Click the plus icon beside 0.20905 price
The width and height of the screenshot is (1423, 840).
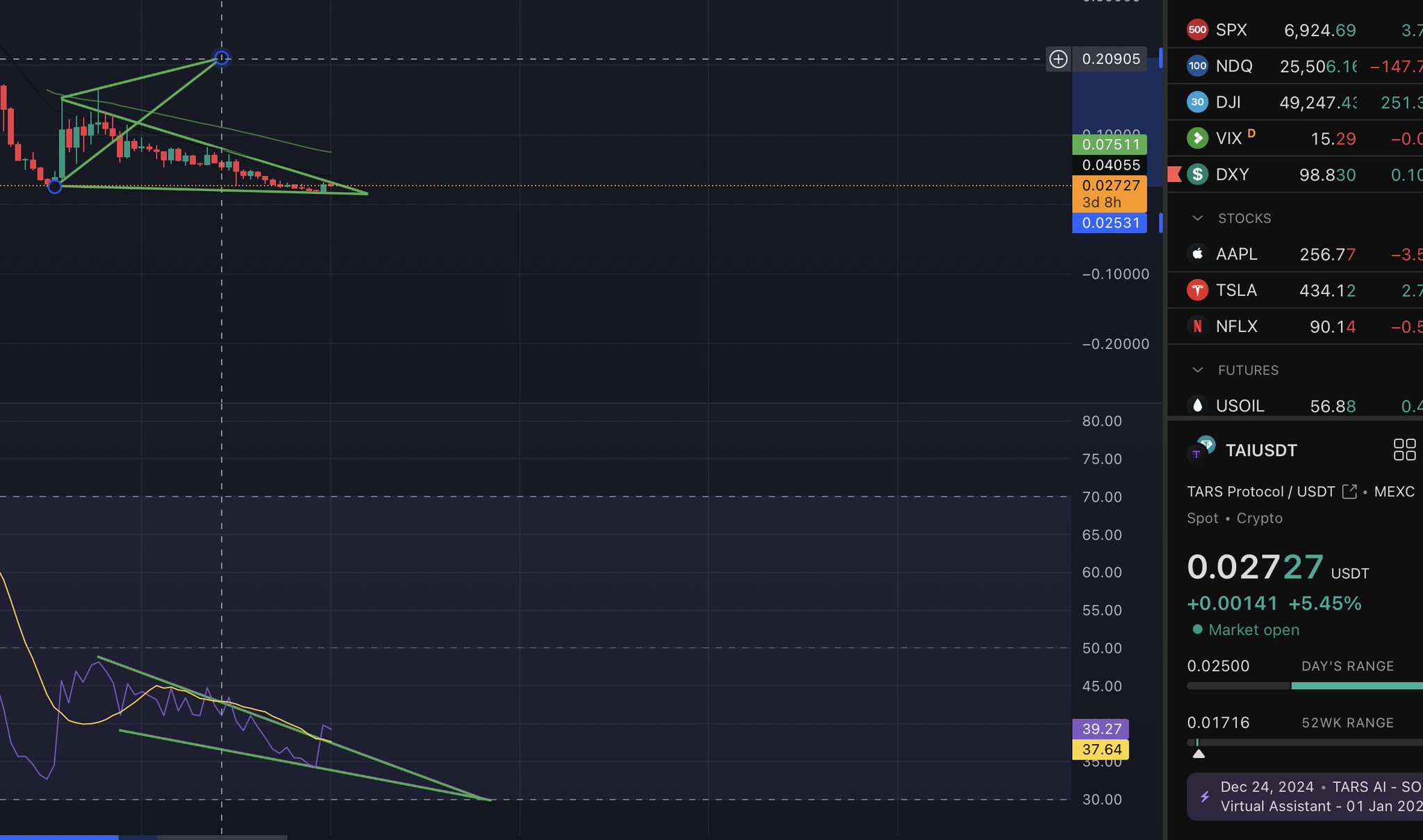click(1058, 59)
